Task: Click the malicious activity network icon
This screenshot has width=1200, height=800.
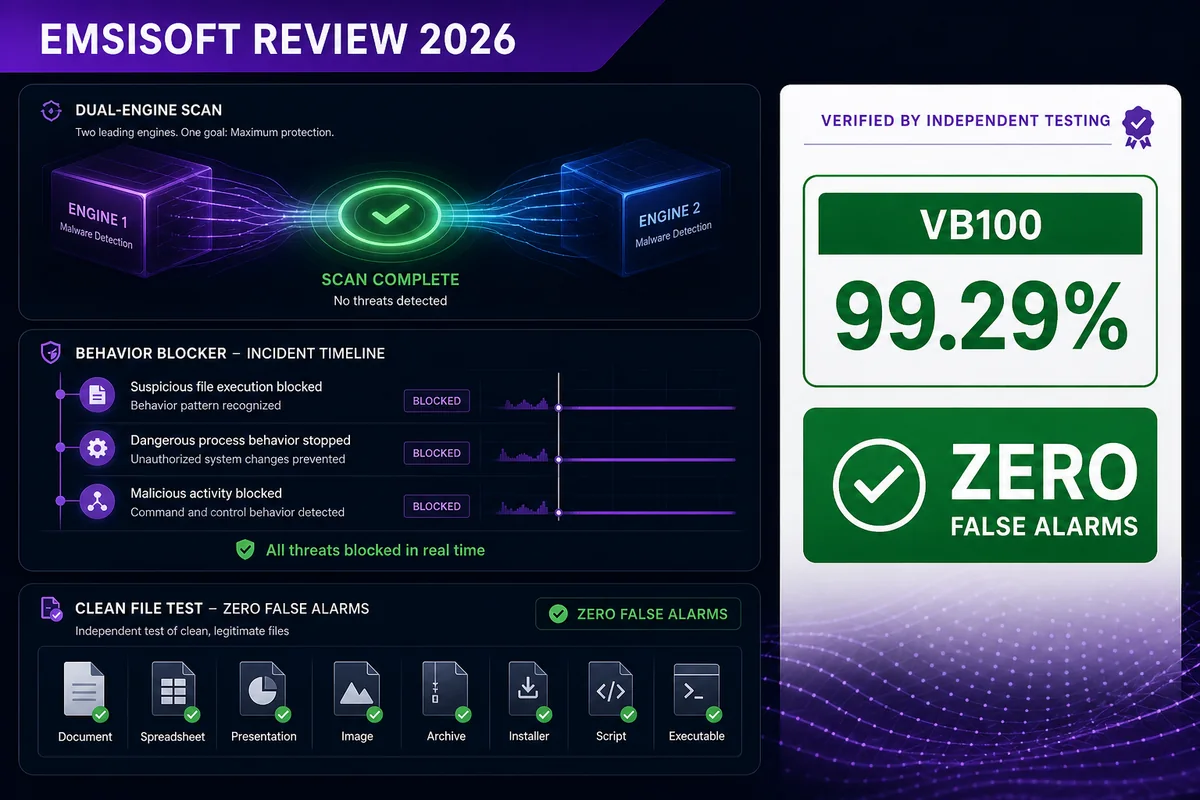Action: point(97,502)
